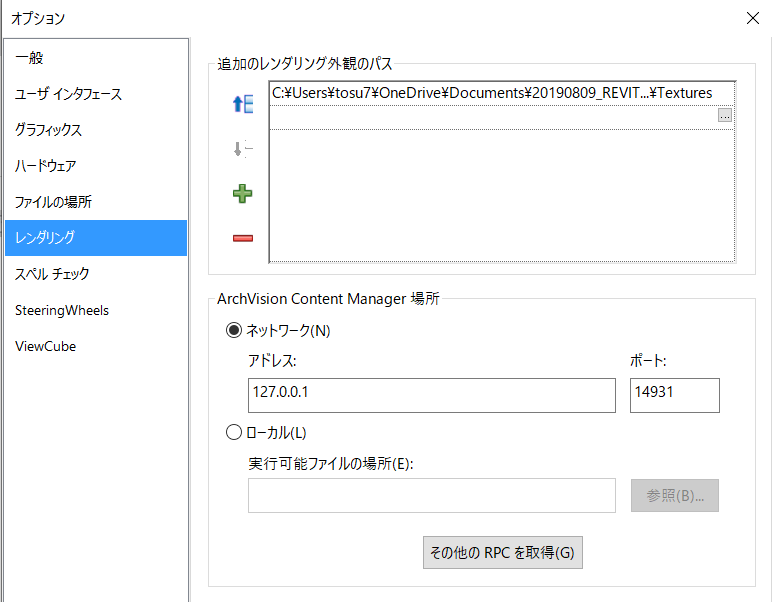Close the オプション dialog
The image size is (772, 602).
pyautogui.click(x=752, y=18)
